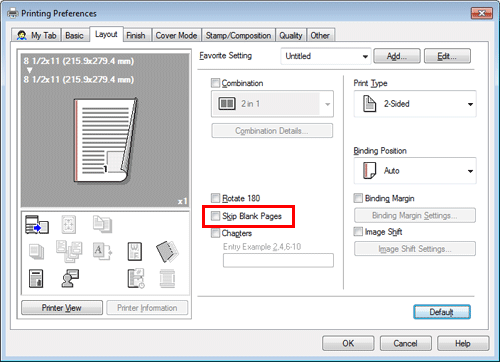Viewport: 500px width, 362px height.
Task: Open the Print Type dropdown
Action: point(415,104)
